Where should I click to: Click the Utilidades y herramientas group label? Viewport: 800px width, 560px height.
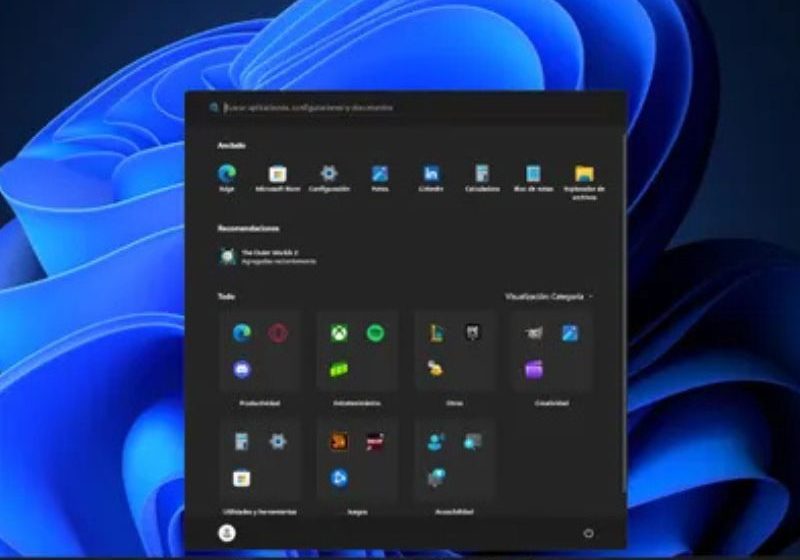click(260, 512)
